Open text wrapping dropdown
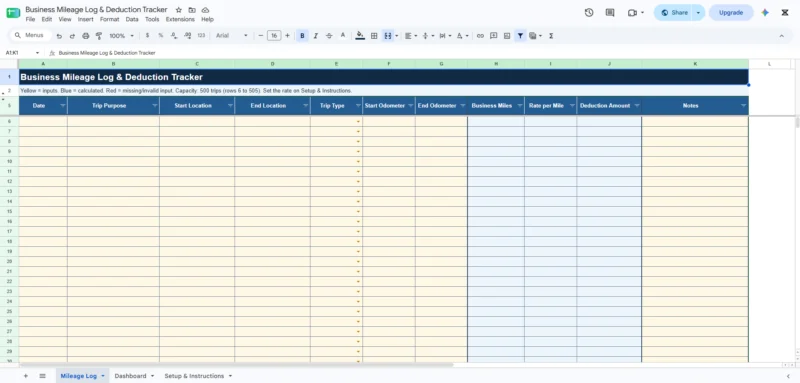 [445, 36]
